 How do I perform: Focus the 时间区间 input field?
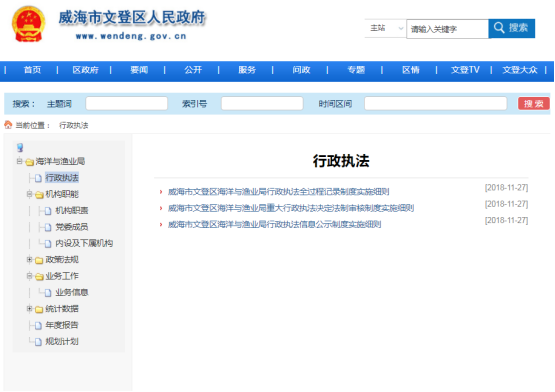[436, 104]
